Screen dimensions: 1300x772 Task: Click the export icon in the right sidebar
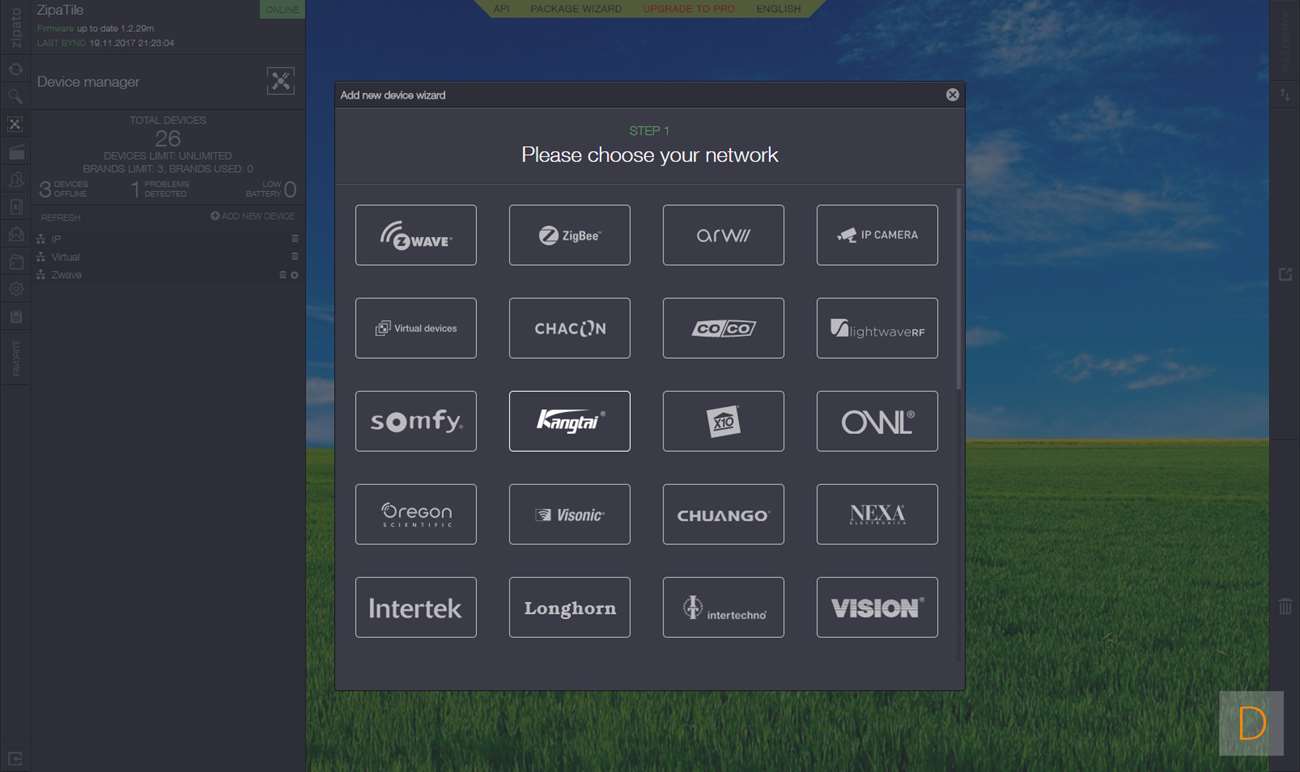click(x=1285, y=274)
